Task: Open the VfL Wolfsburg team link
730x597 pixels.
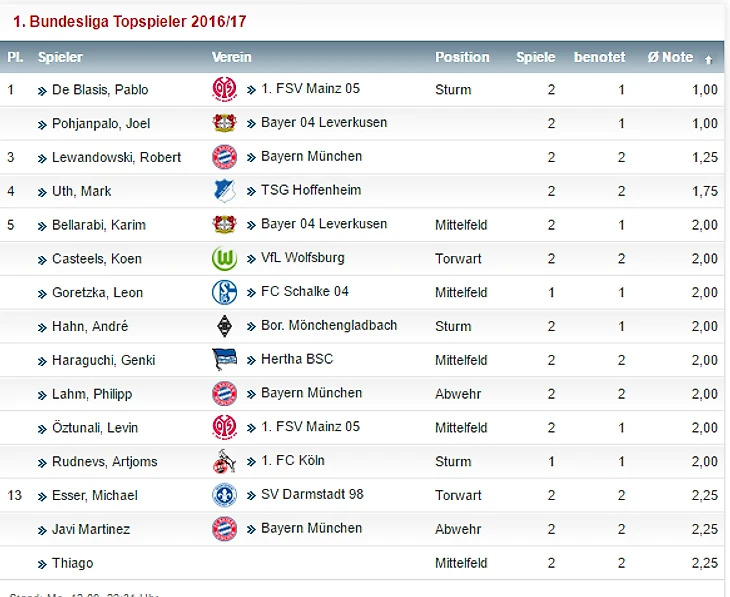Action: coord(303,258)
